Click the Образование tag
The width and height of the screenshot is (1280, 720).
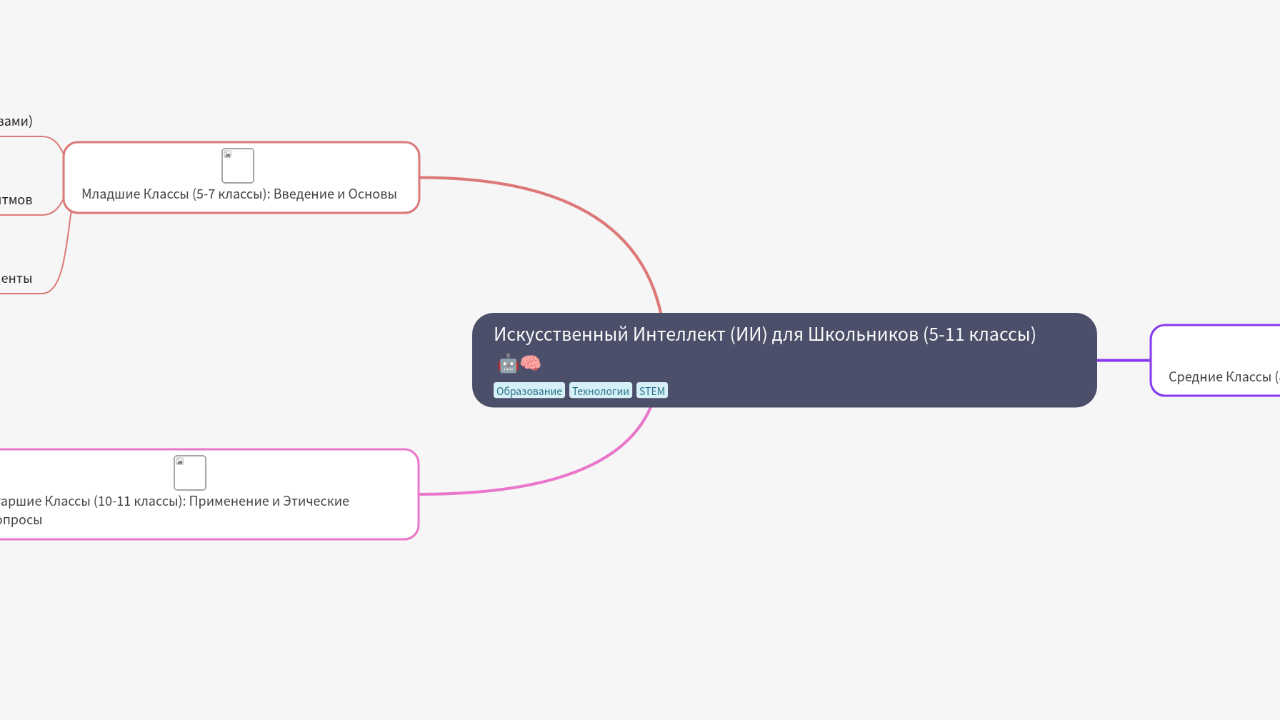(x=529, y=391)
